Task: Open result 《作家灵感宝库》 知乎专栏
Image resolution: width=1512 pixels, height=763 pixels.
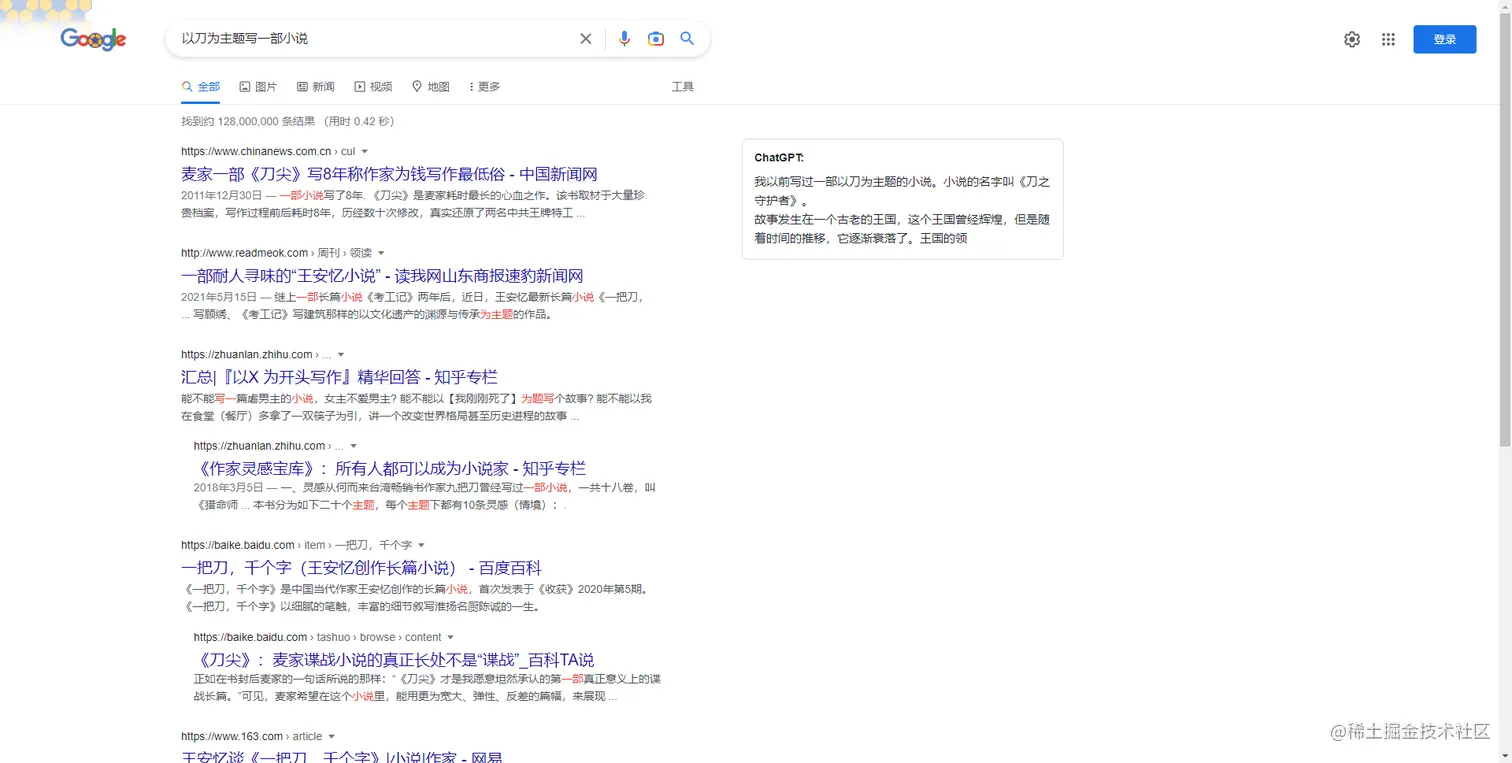Action: coord(390,468)
